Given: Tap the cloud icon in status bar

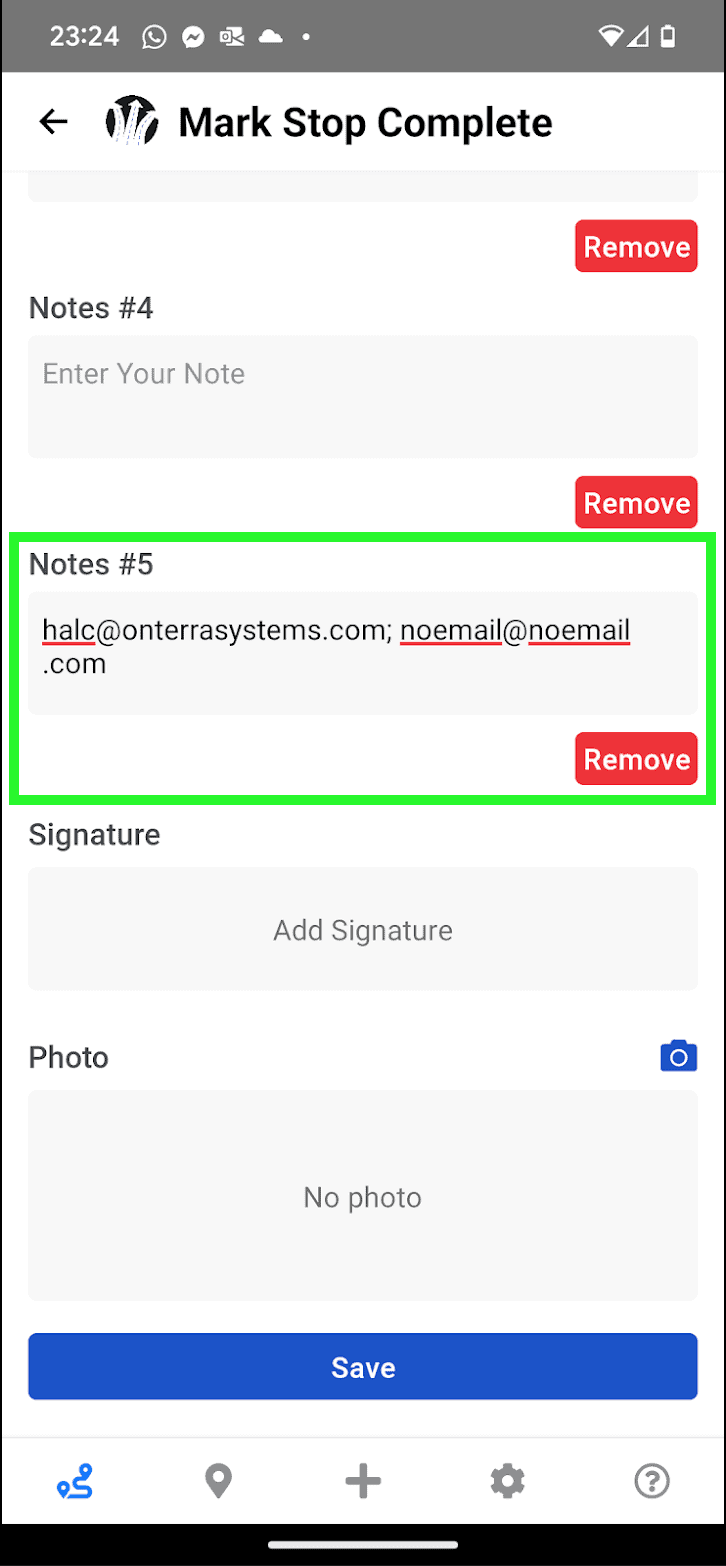Looking at the screenshot, I should pyautogui.click(x=271, y=37).
